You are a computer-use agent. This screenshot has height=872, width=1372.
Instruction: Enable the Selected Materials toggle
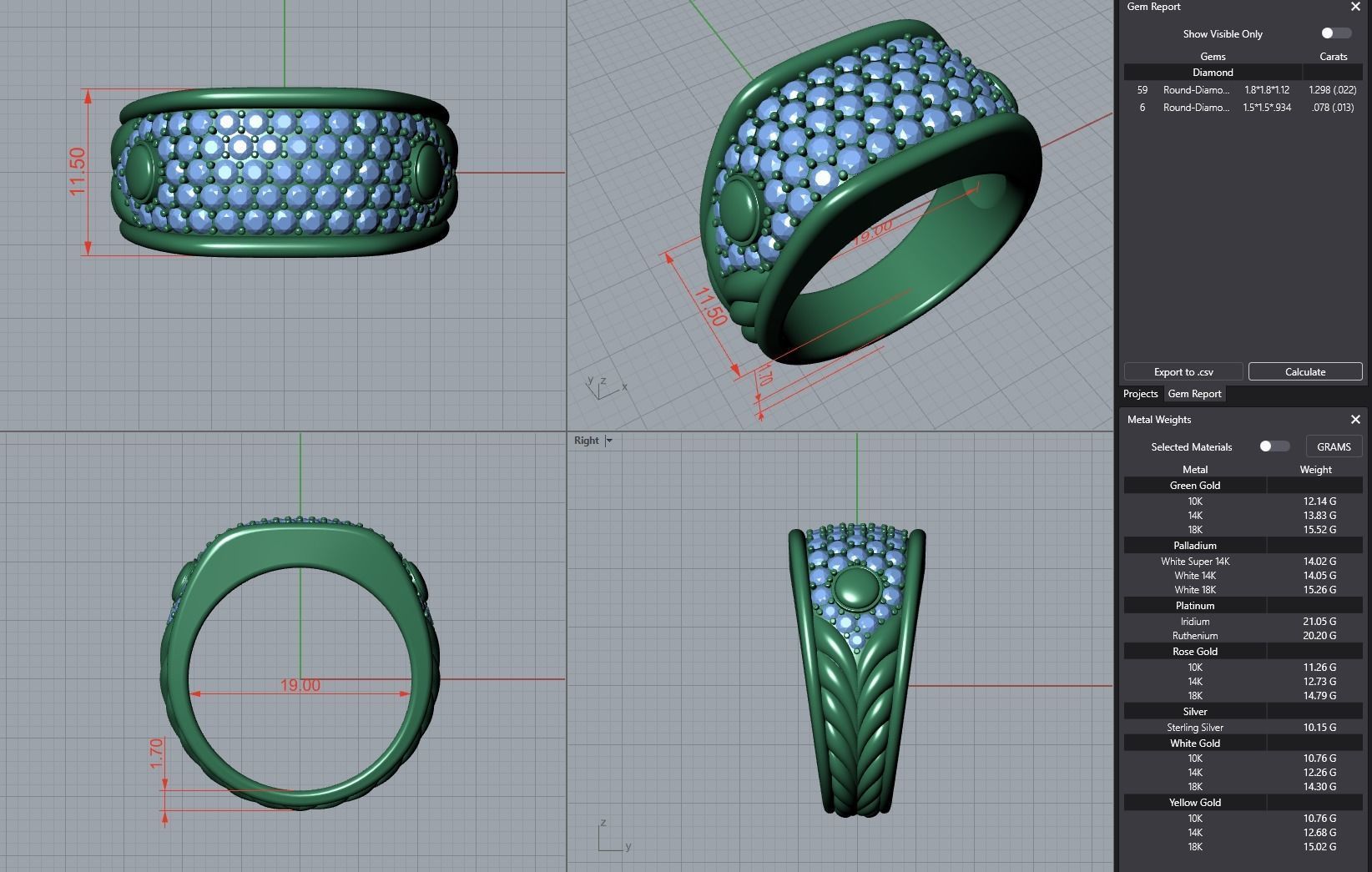[x=1274, y=446]
